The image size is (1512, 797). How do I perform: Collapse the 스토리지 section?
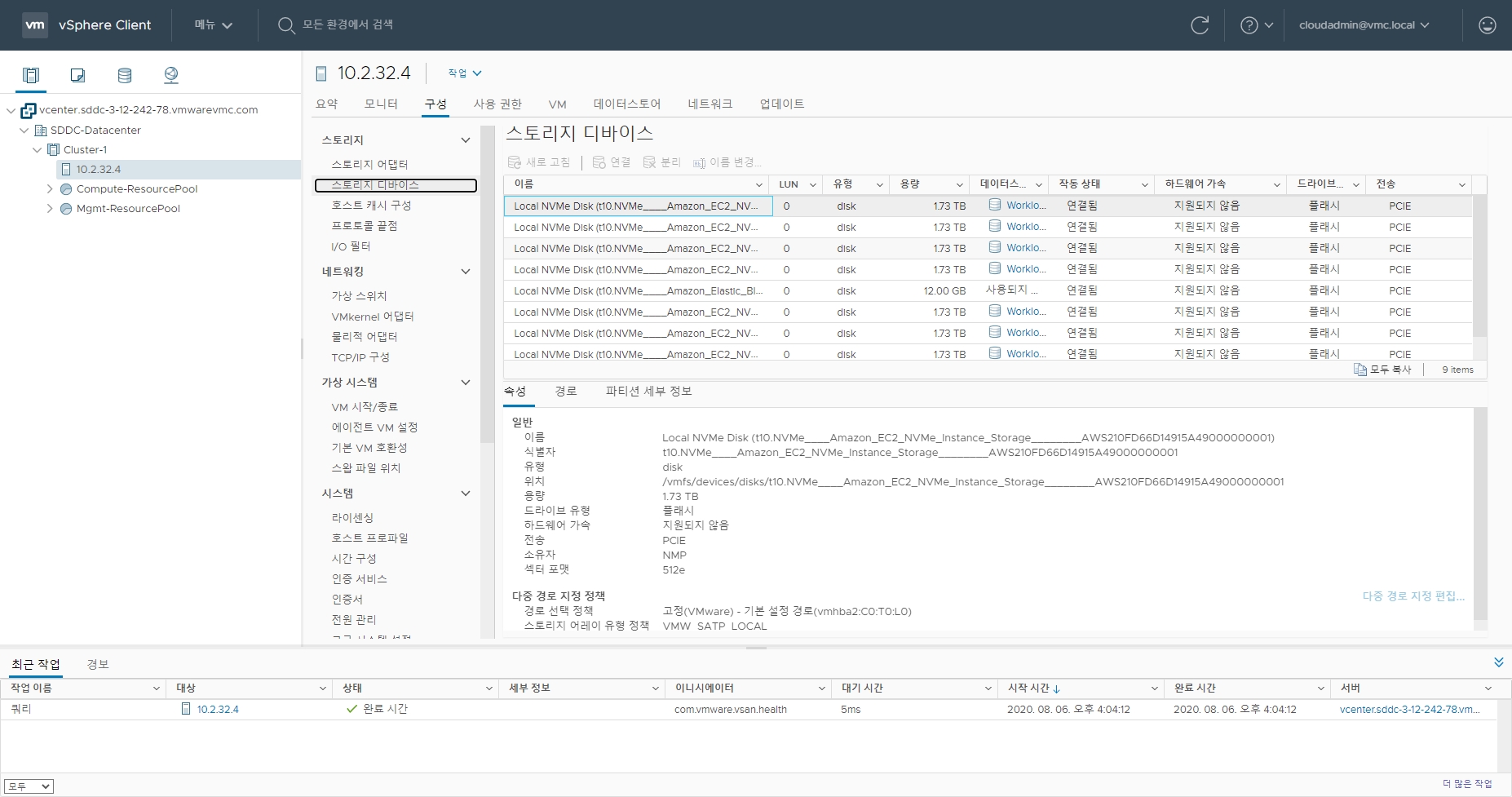click(466, 140)
